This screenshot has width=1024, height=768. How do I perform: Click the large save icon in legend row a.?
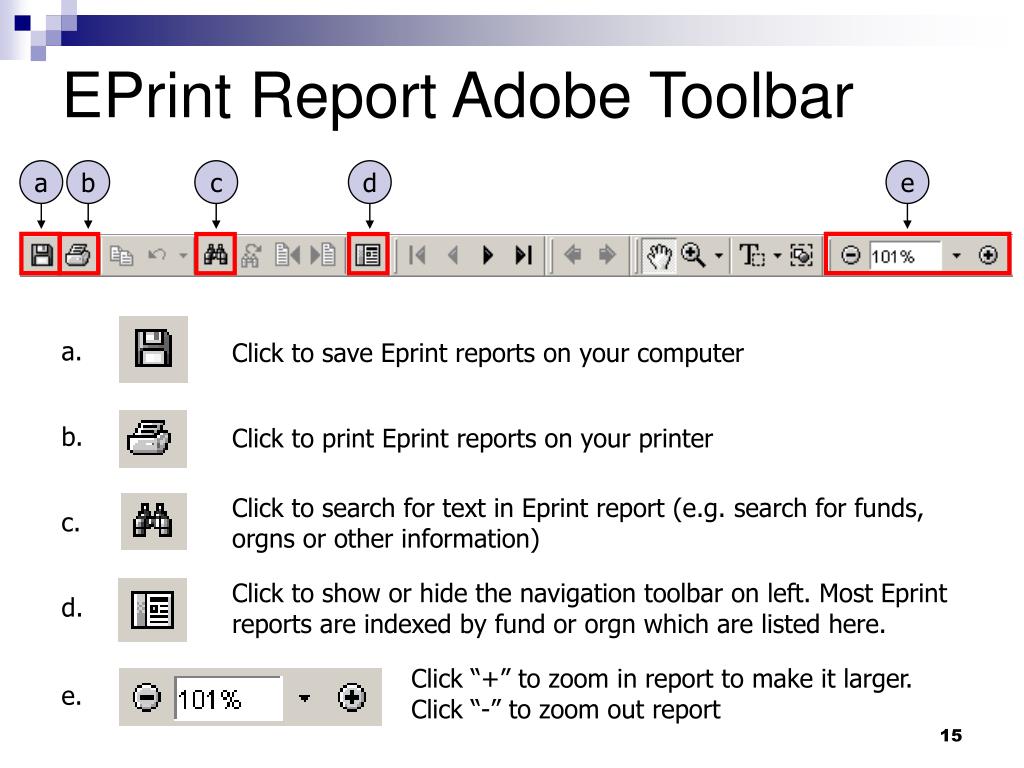pyautogui.click(x=153, y=349)
